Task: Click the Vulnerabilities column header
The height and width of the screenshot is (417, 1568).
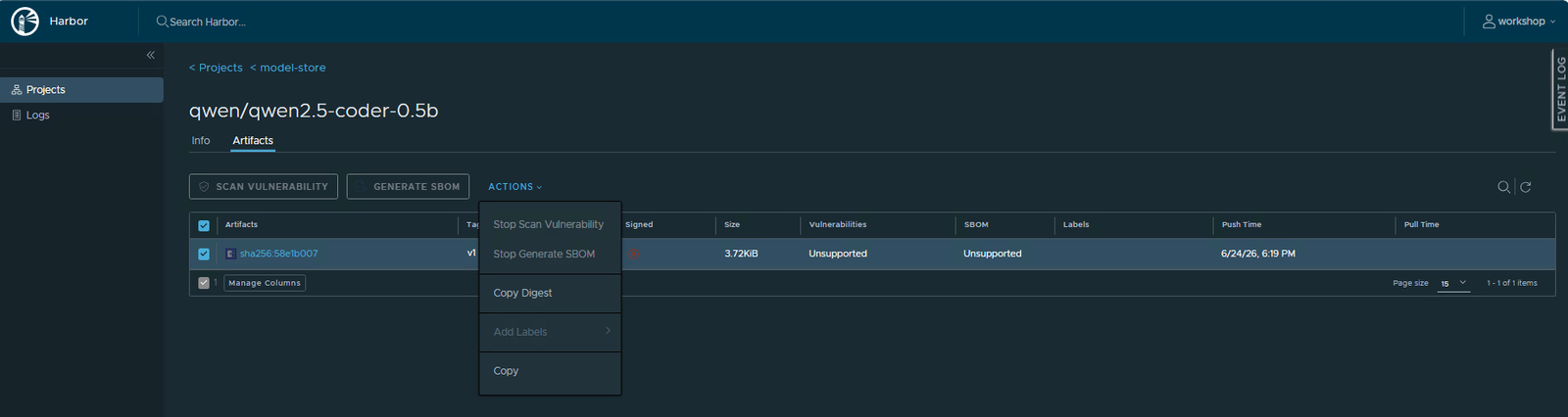Action: [x=838, y=225]
